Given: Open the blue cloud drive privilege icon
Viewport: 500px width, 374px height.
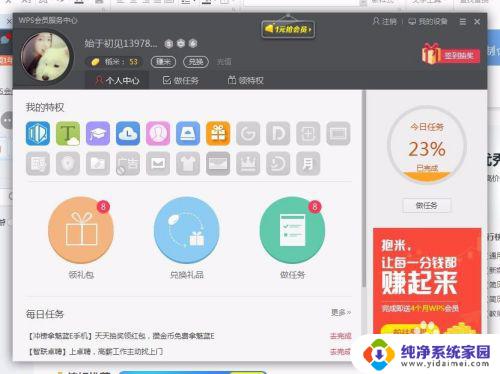Looking at the screenshot, I should 188,133.
